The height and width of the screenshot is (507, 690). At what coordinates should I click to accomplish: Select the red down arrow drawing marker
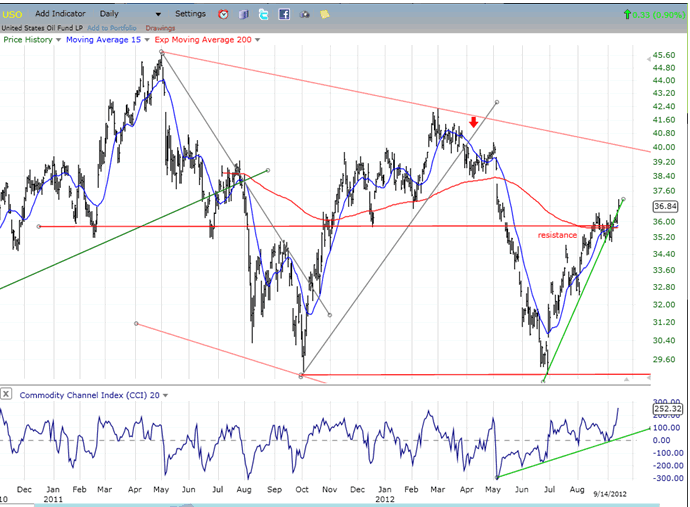[473, 122]
